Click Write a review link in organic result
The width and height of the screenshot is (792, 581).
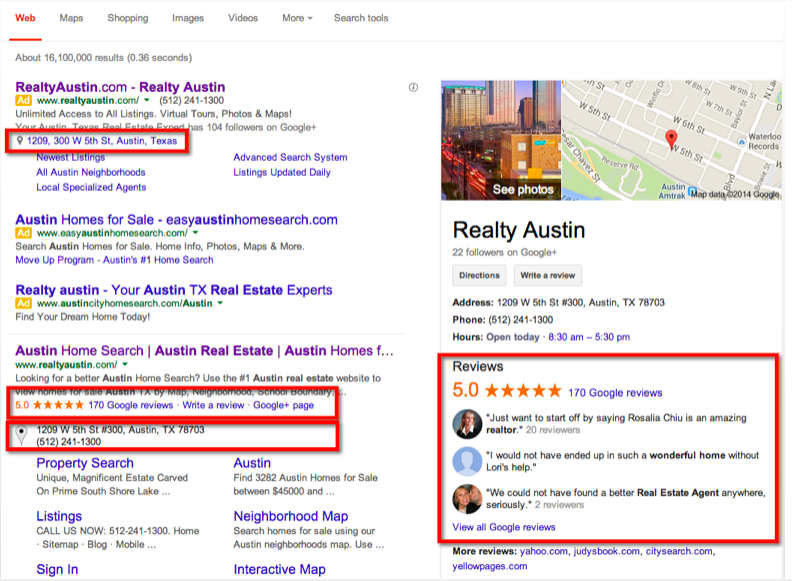pyautogui.click(x=213, y=405)
